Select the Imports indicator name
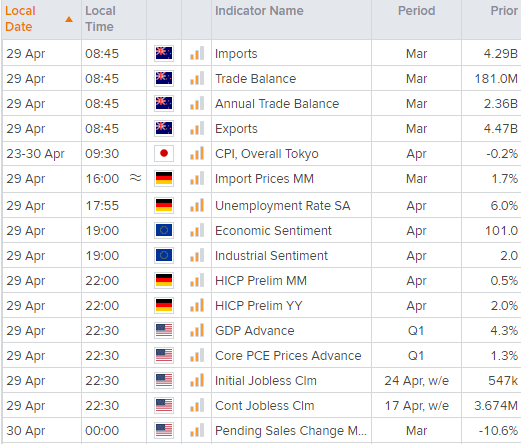 click(236, 54)
